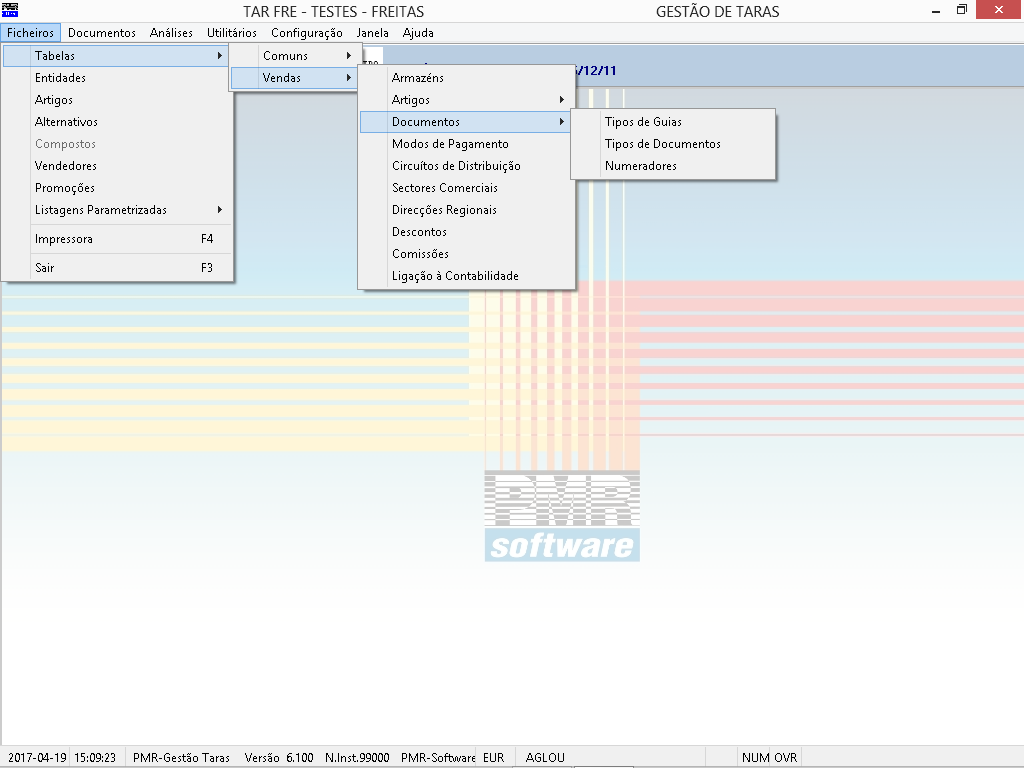The width and height of the screenshot is (1024, 768).
Task: Open the Análises menu
Action: [171, 33]
